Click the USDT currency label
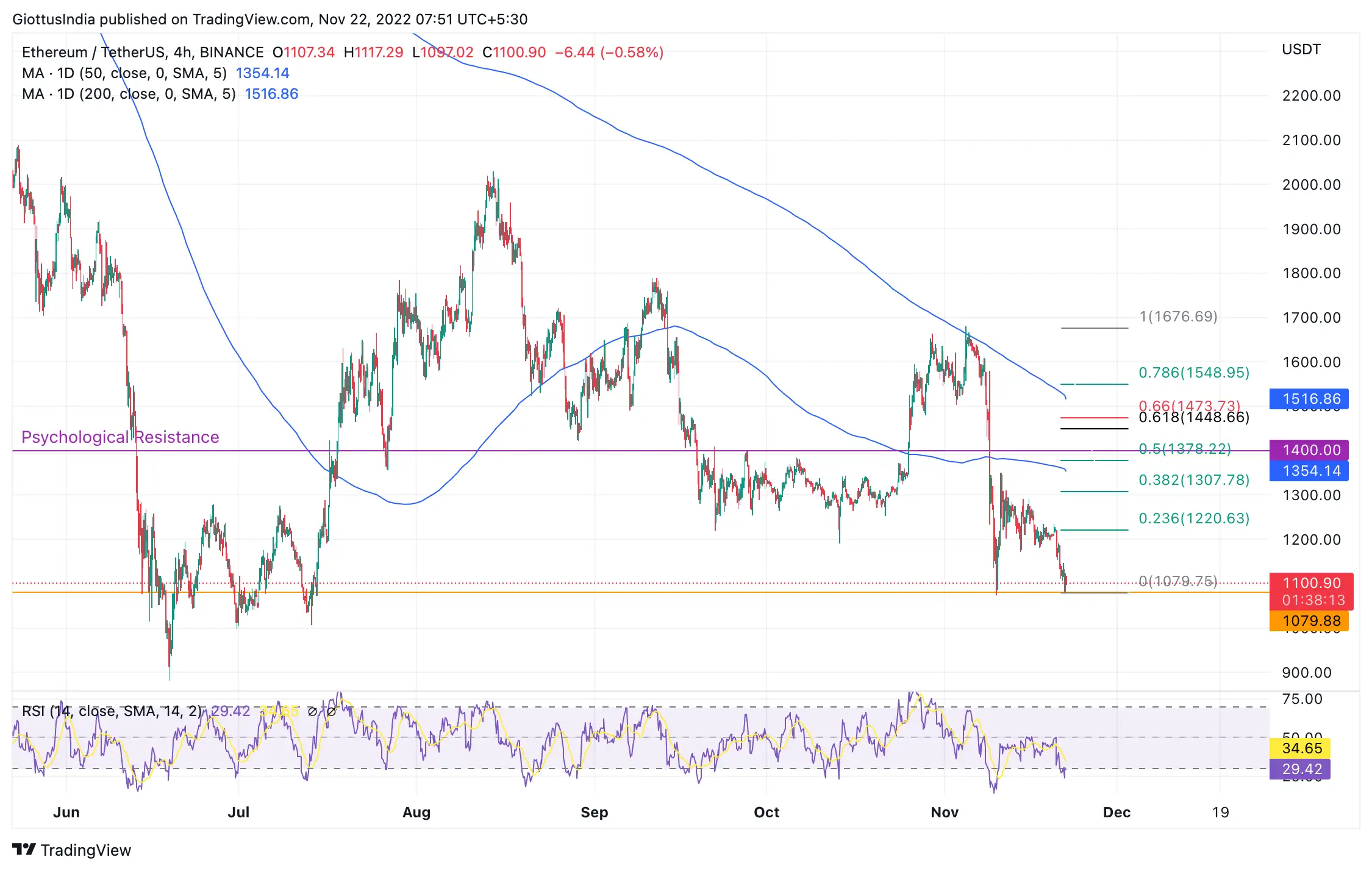 (1301, 49)
